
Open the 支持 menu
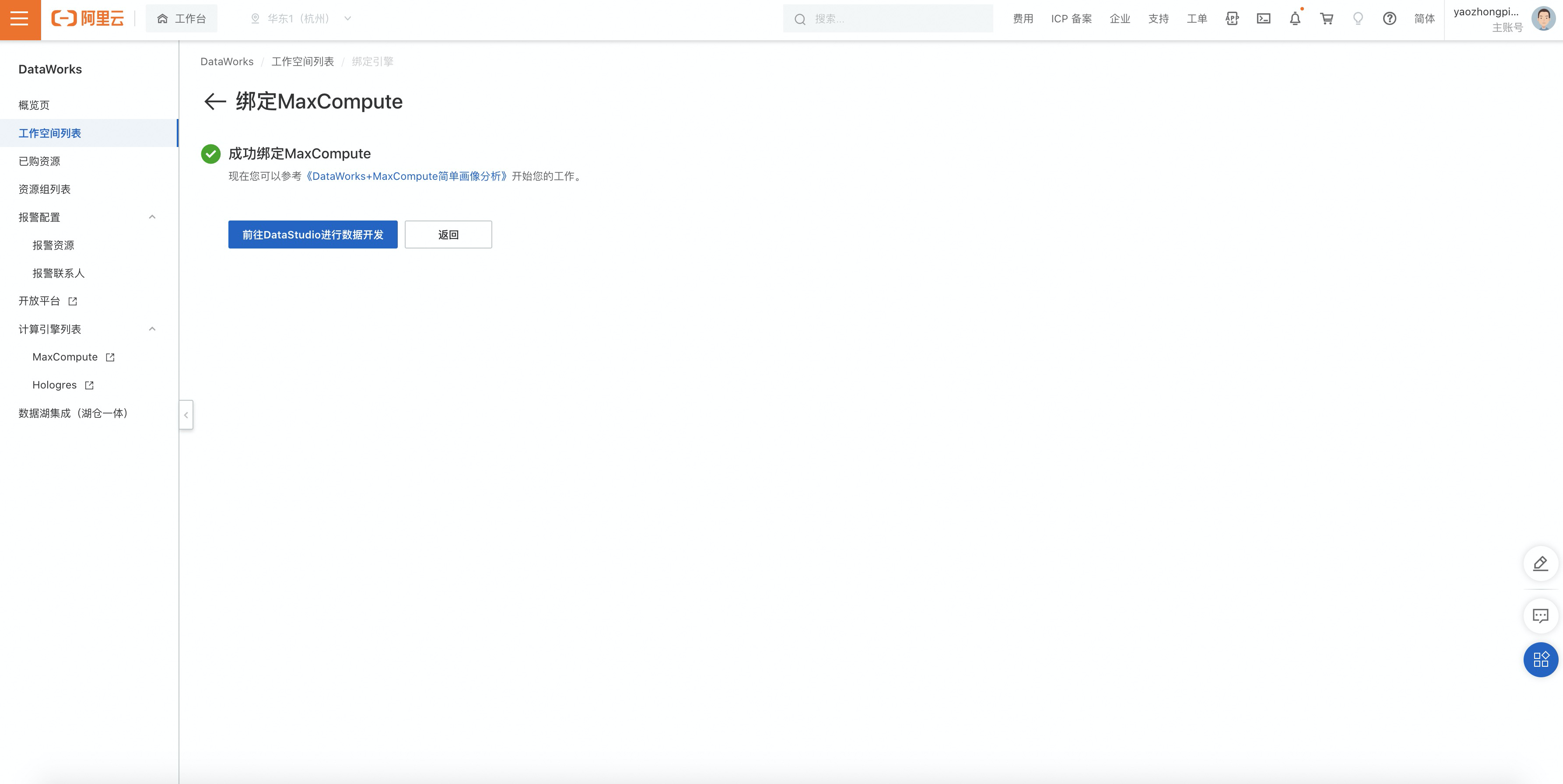tap(1158, 19)
